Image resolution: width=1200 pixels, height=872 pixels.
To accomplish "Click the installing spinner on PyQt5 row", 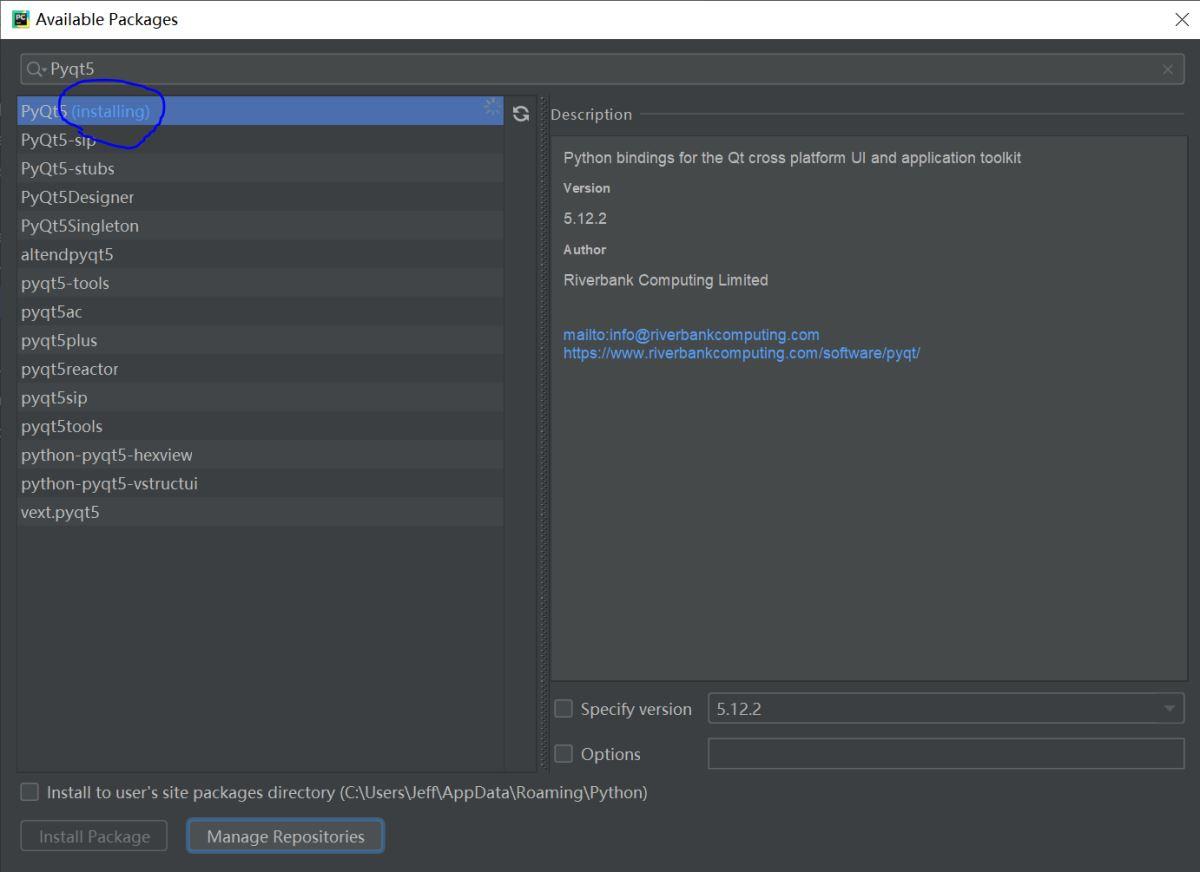I will click(x=491, y=108).
